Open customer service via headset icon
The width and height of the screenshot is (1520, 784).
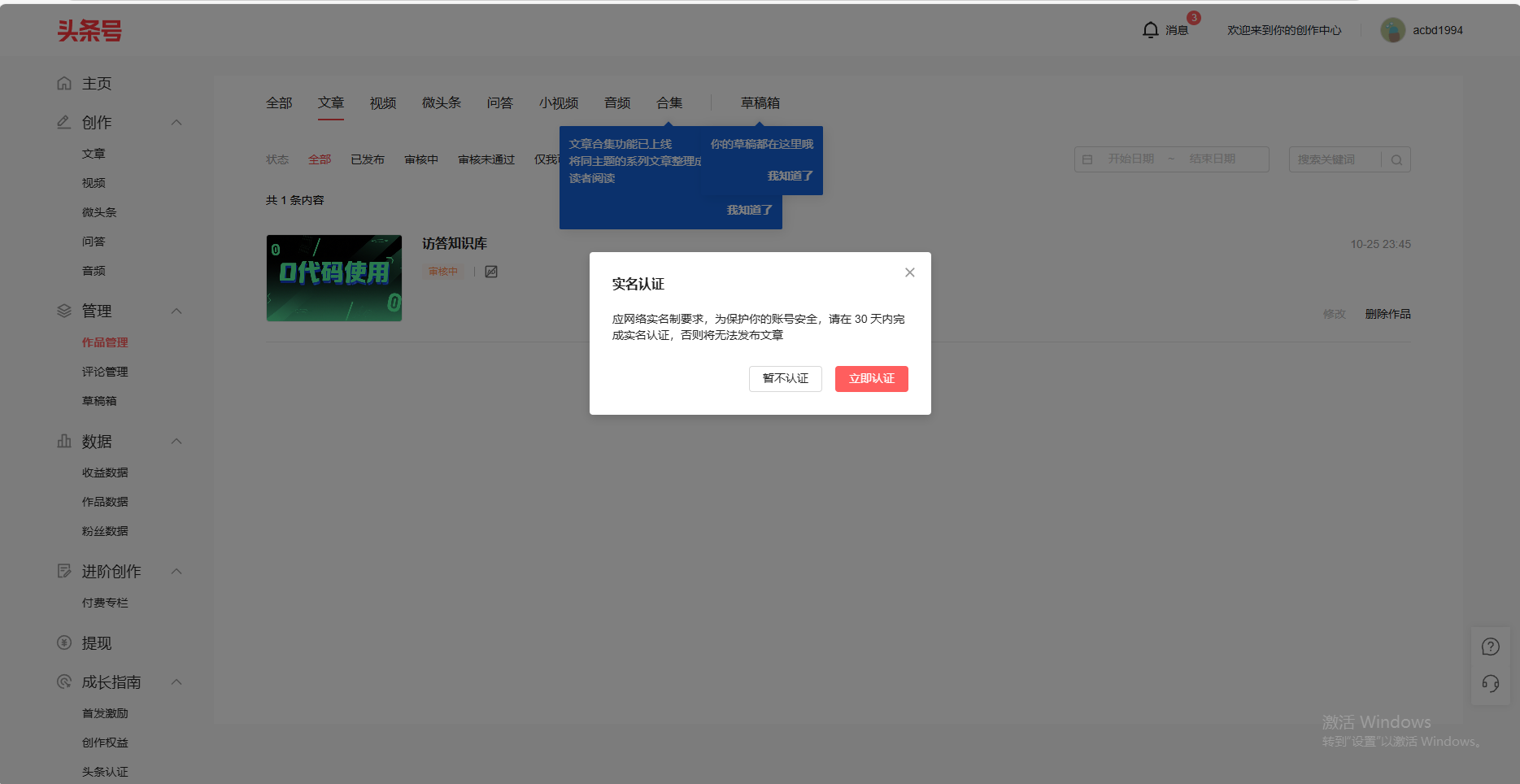tap(1491, 684)
